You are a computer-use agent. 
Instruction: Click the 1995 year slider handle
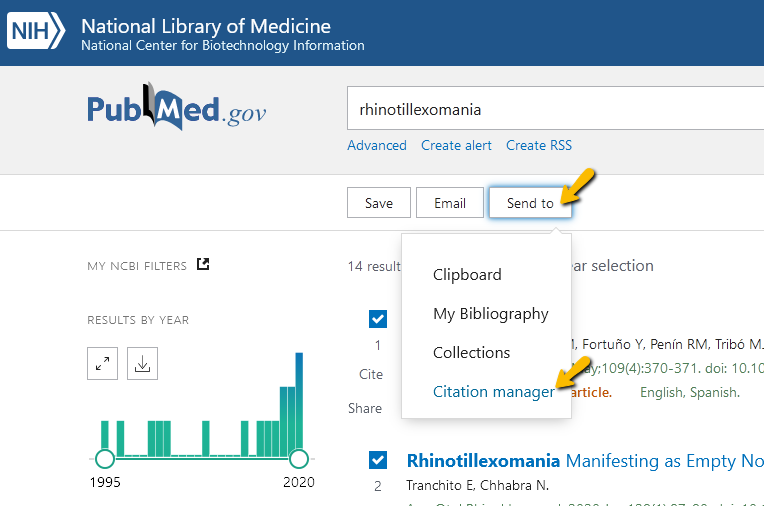pyautogui.click(x=105, y=459)
